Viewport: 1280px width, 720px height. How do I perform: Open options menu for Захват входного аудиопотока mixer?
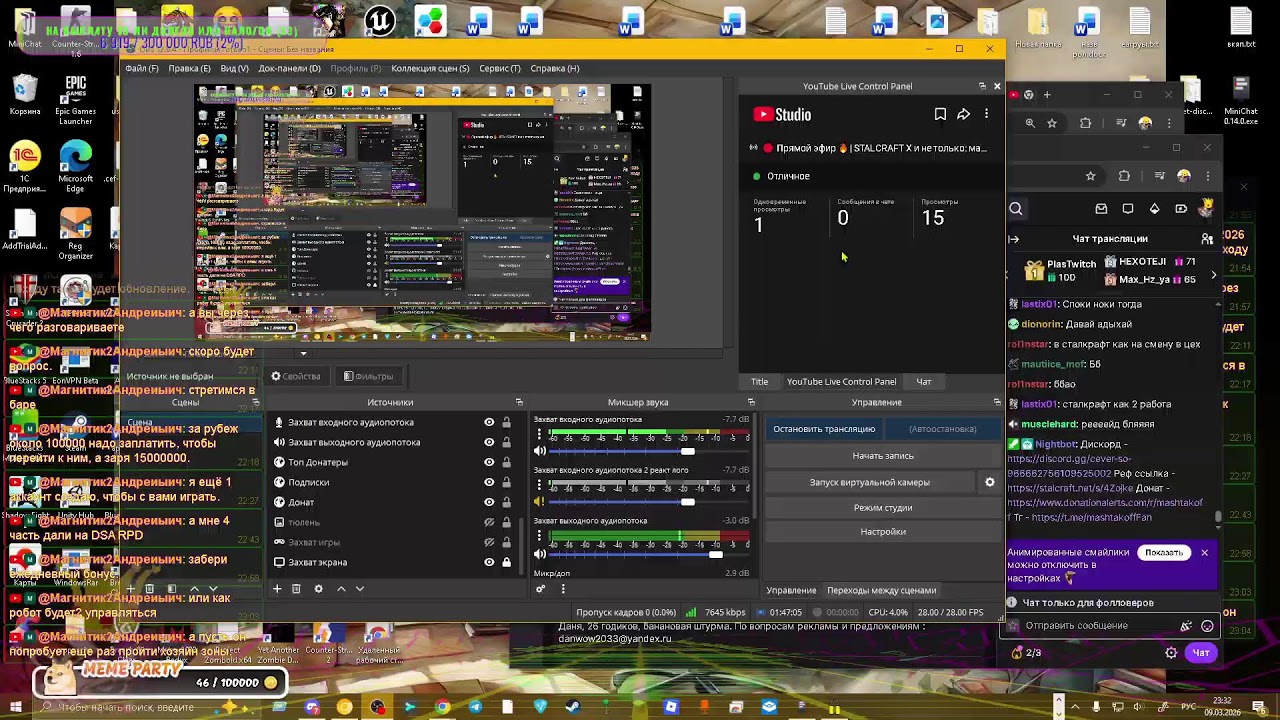(540, 435)
